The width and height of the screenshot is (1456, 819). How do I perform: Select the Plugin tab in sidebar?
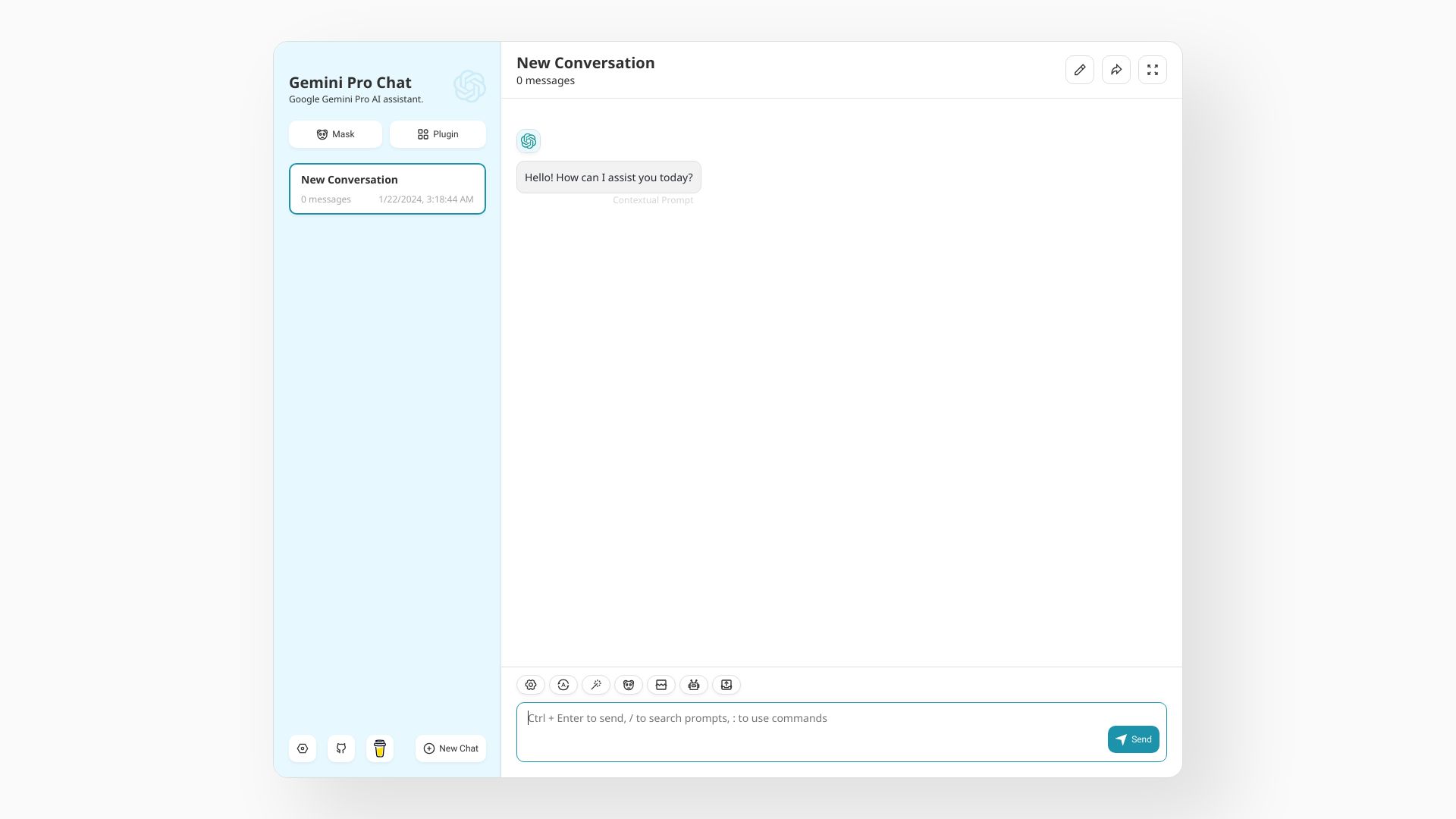click(x=438, y=134)
